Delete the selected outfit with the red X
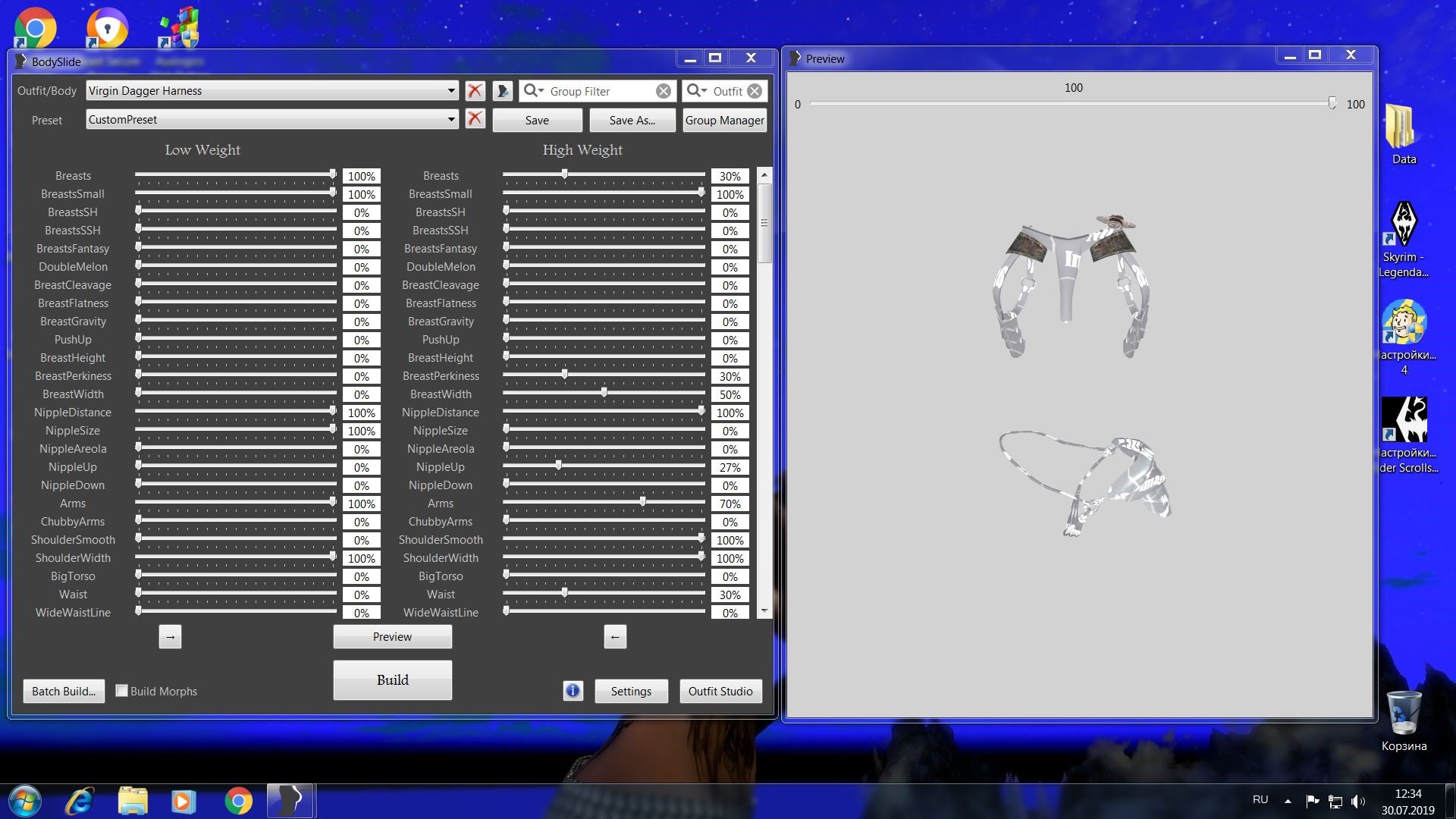The height and width of the screenshot is (819, 1456). [x=475, y=91]
